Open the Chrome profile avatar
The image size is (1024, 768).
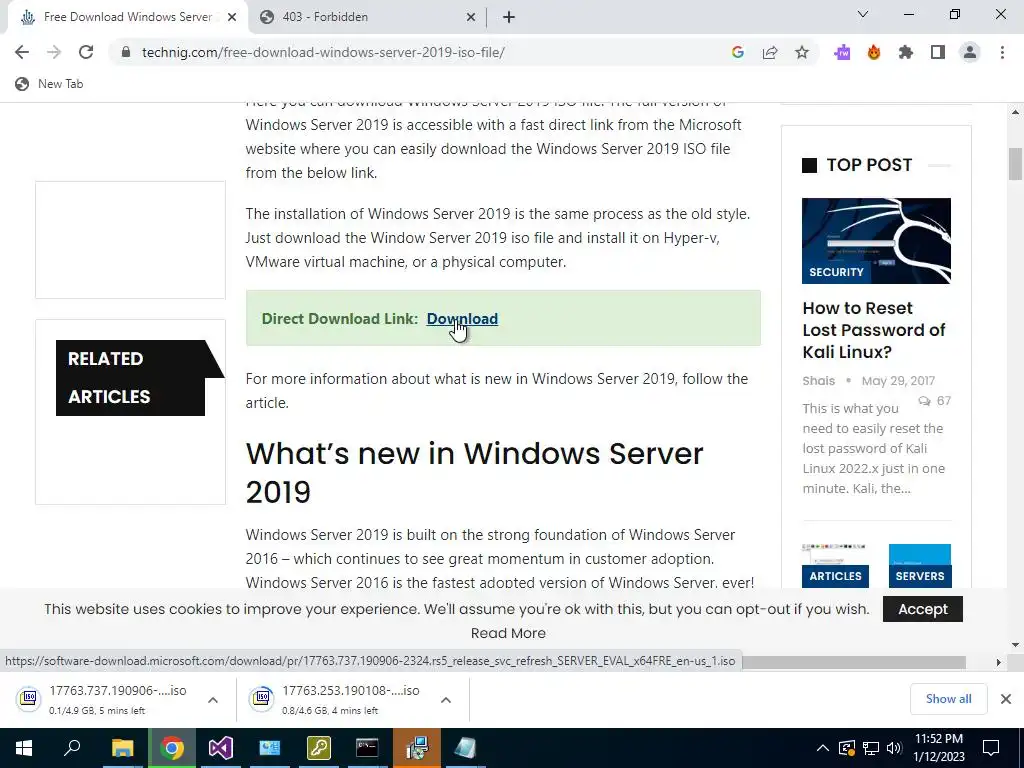(x=970, y=52)
